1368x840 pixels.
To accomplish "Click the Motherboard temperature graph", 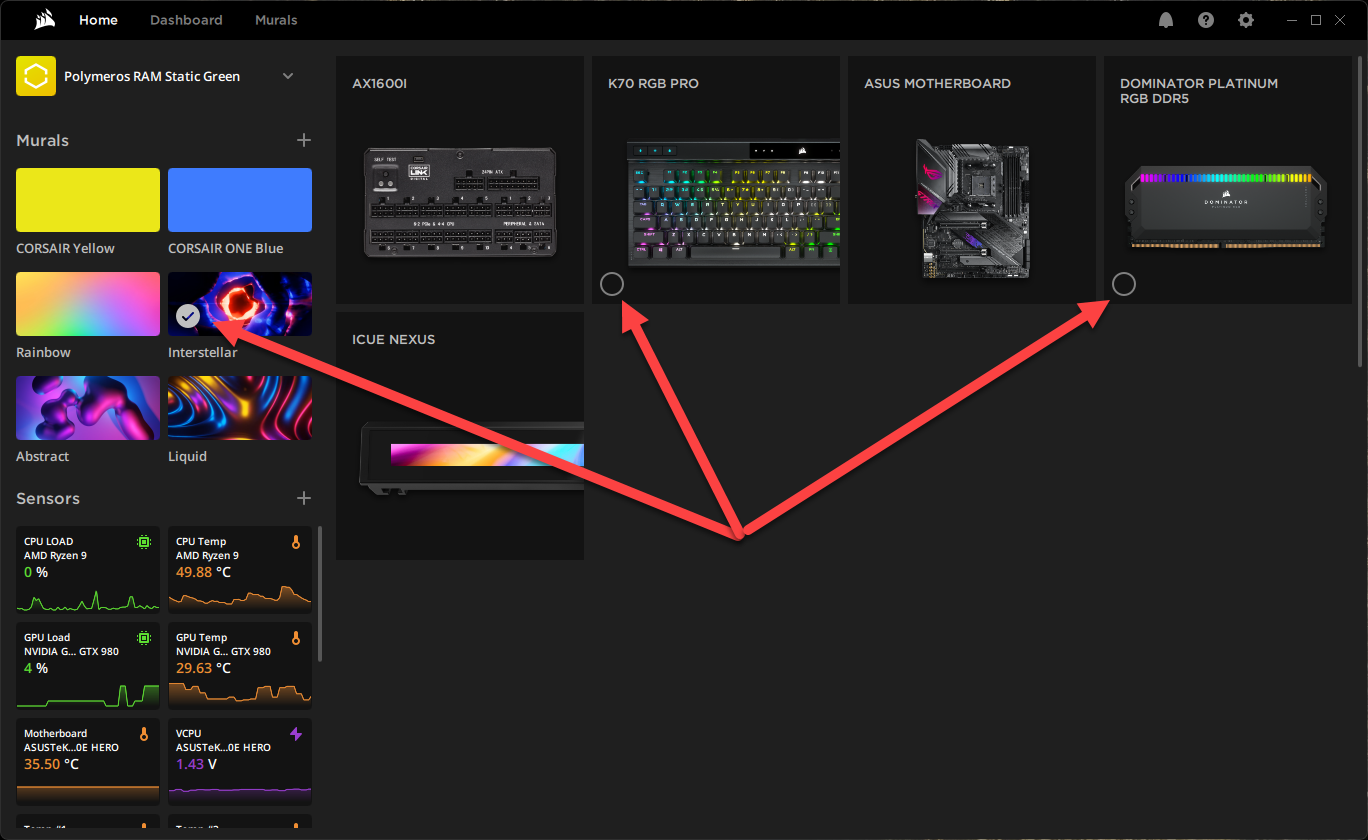I will tap(88, 793).
